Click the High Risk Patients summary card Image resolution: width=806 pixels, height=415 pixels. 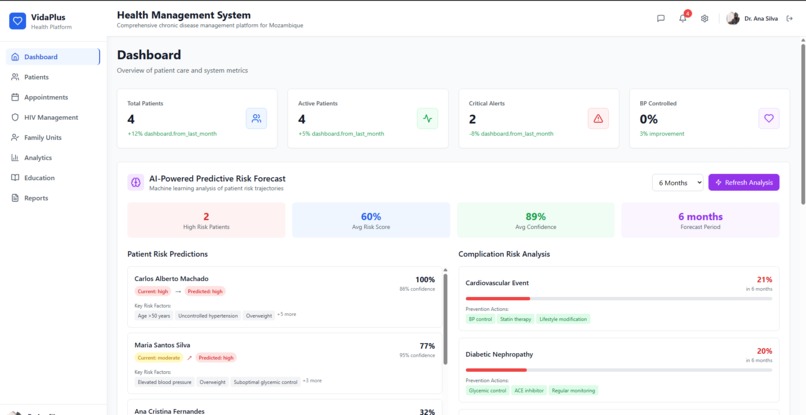coord(206,220)
